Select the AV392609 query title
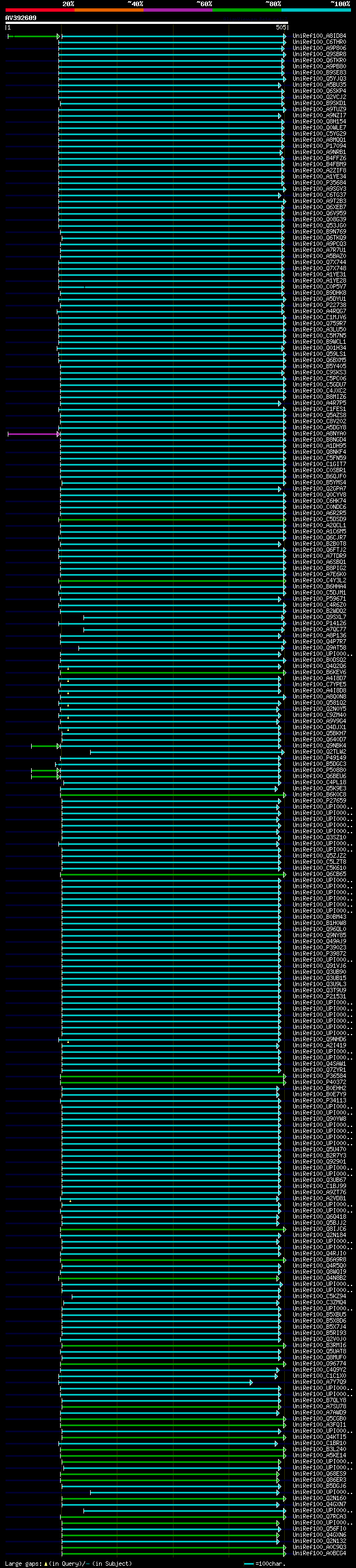The height and width of the screenshot is (1568, 356). click(x=21, y=18)
